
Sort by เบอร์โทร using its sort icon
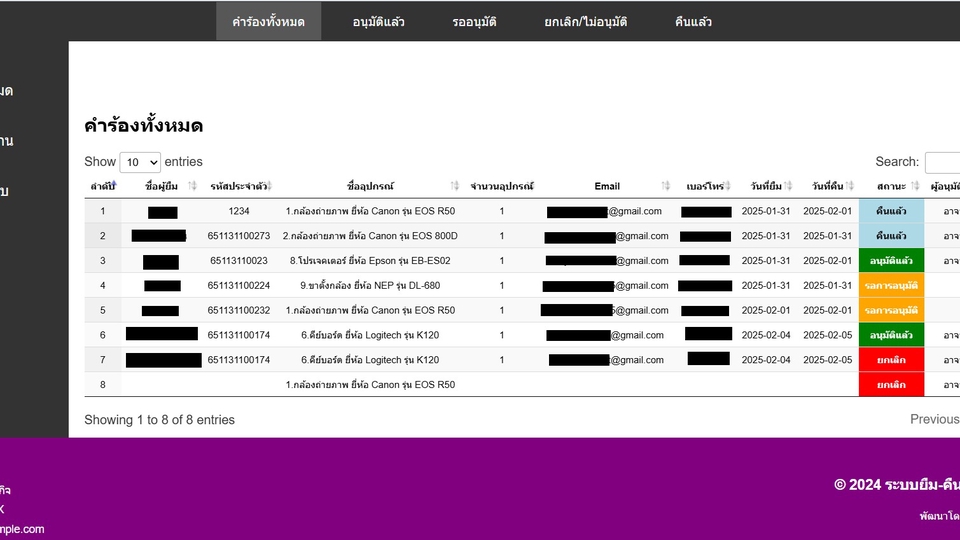pos(730,186)
